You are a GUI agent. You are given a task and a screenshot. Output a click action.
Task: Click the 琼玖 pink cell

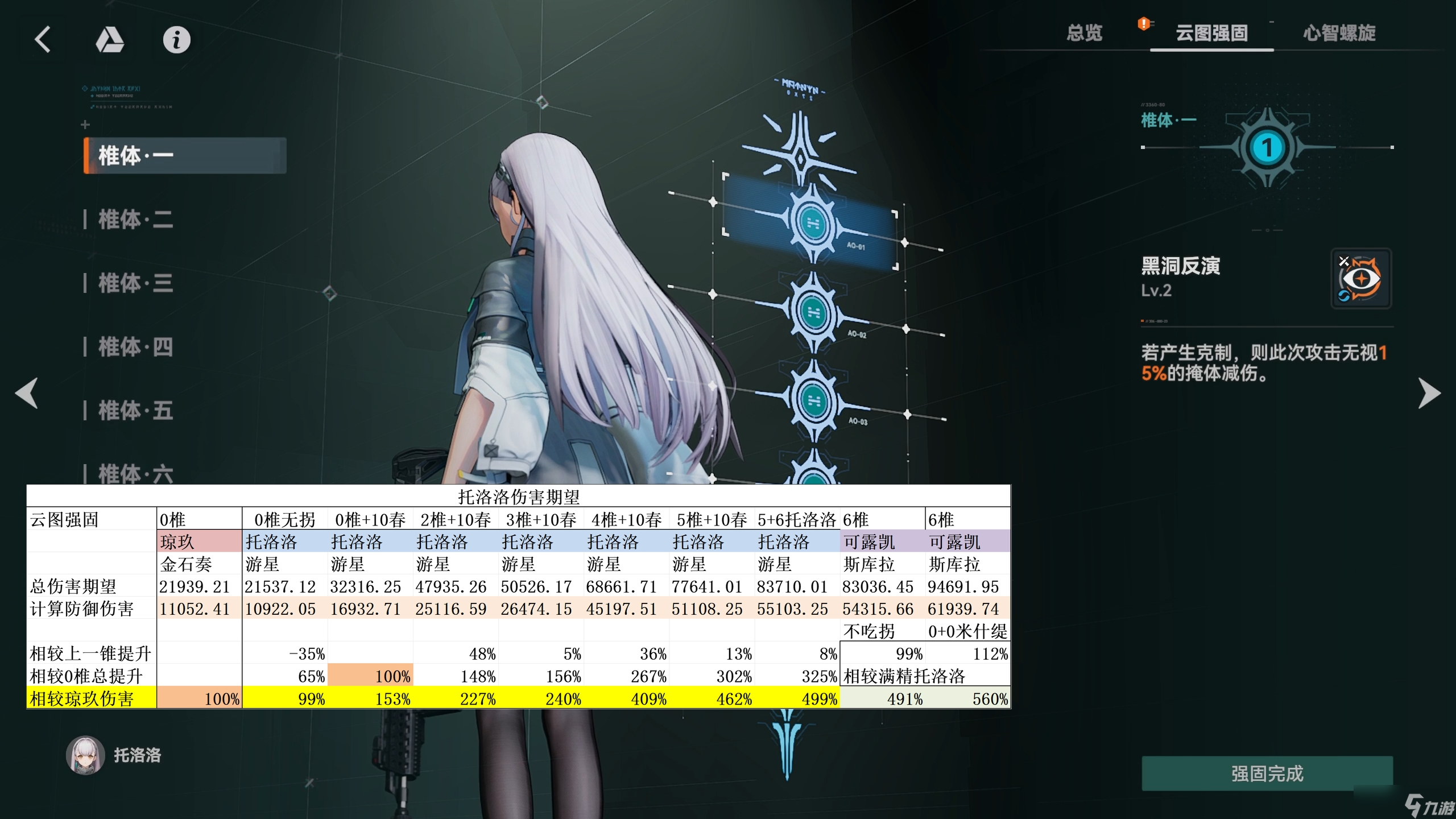(x=199, y=541)
